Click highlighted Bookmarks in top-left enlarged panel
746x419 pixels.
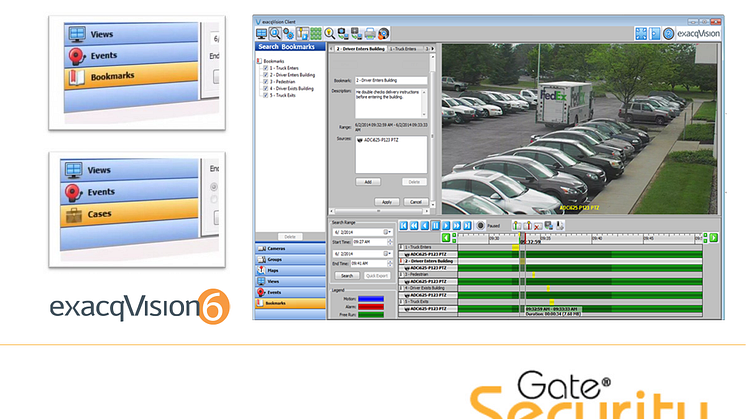tap(131, 76)
